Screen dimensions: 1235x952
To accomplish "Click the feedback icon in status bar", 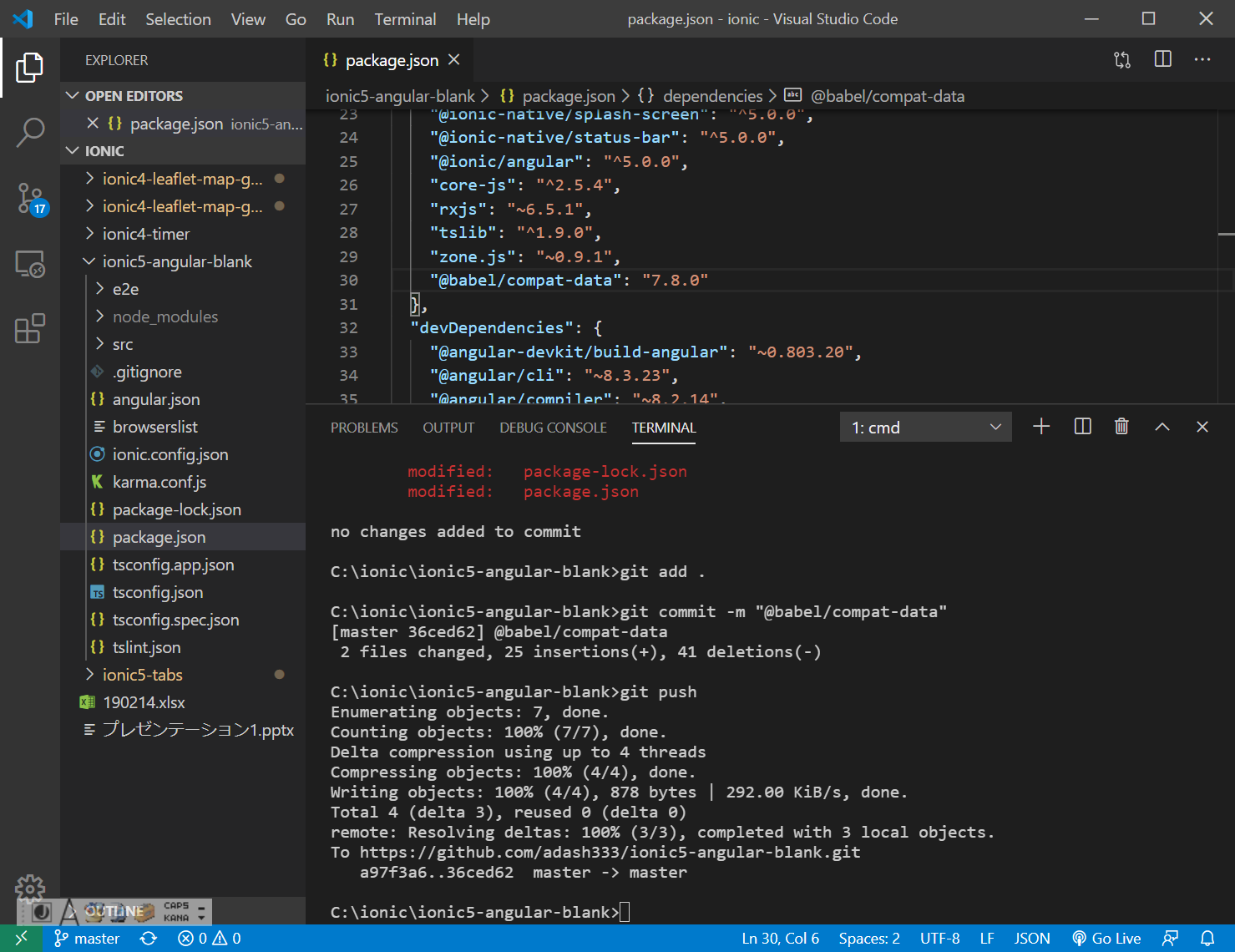I will click(1171, 938).
